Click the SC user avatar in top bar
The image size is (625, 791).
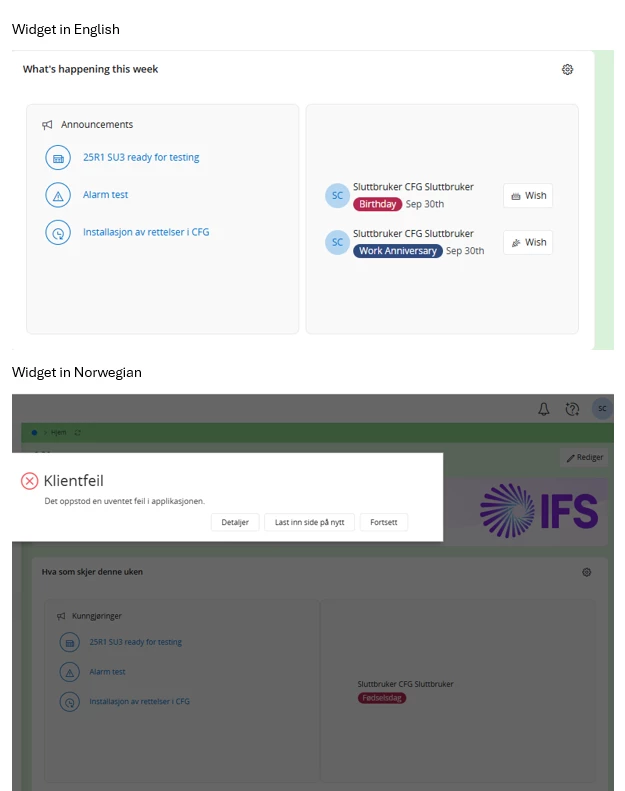(x=602, y=409)
